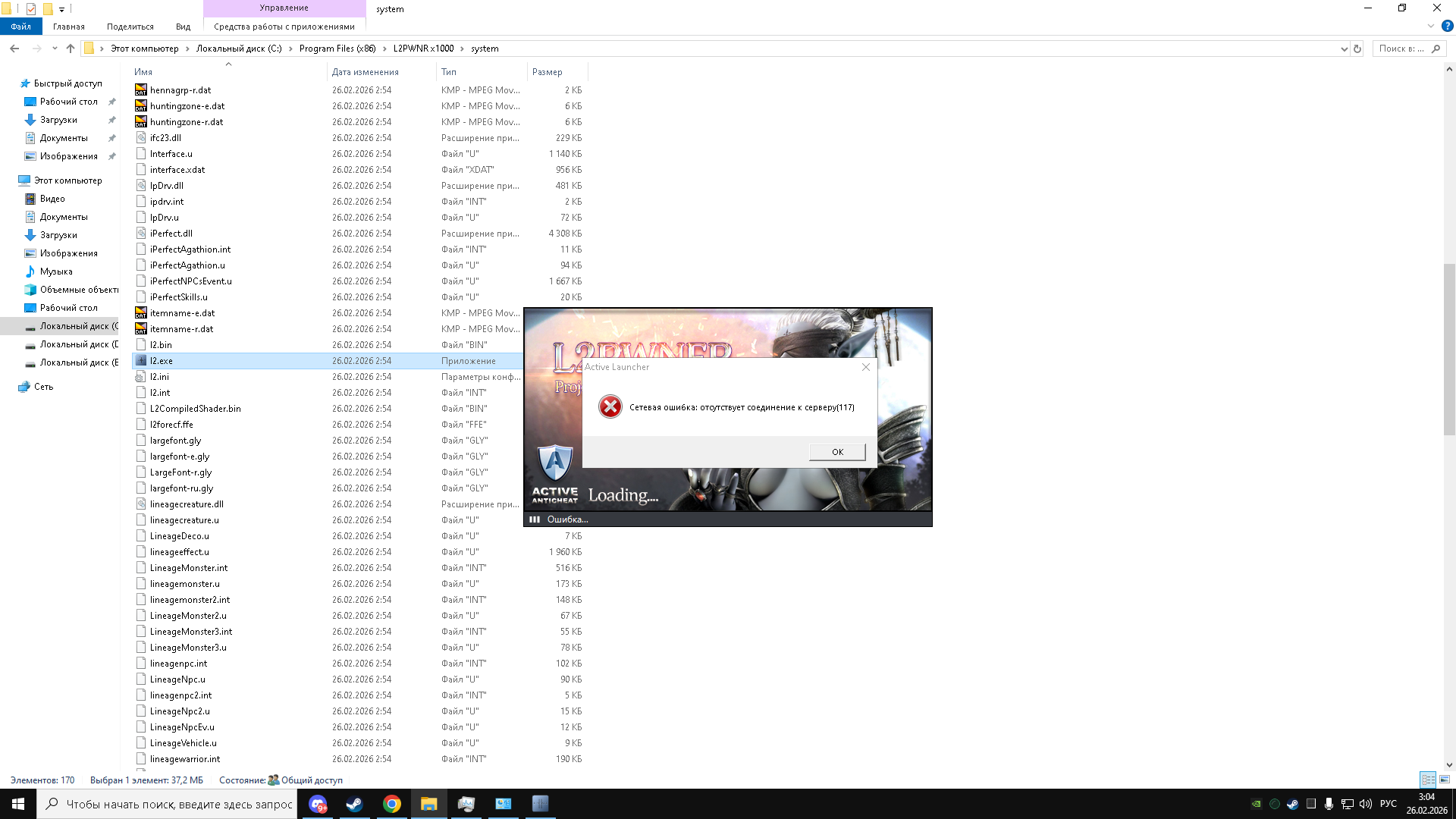Expand the ribbon chevron

point(1431,26)
